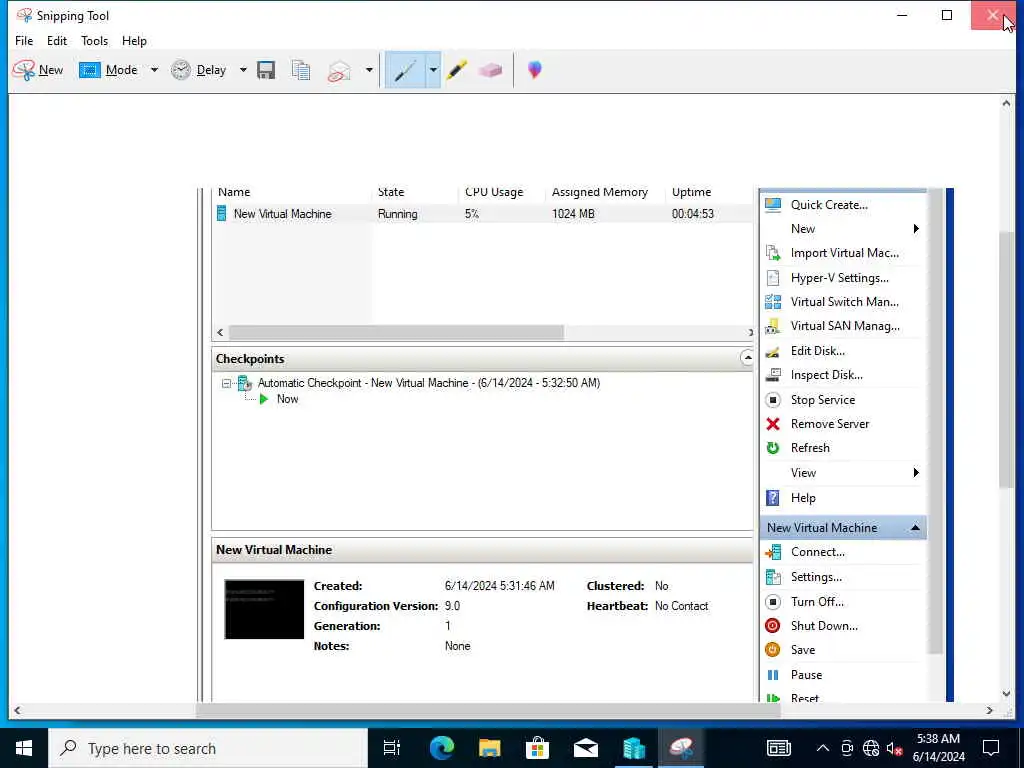This screenshot has width=1024, height=768.
Task: Collapse the Automatic Checkpoint tree node
Action: (226, 383)
